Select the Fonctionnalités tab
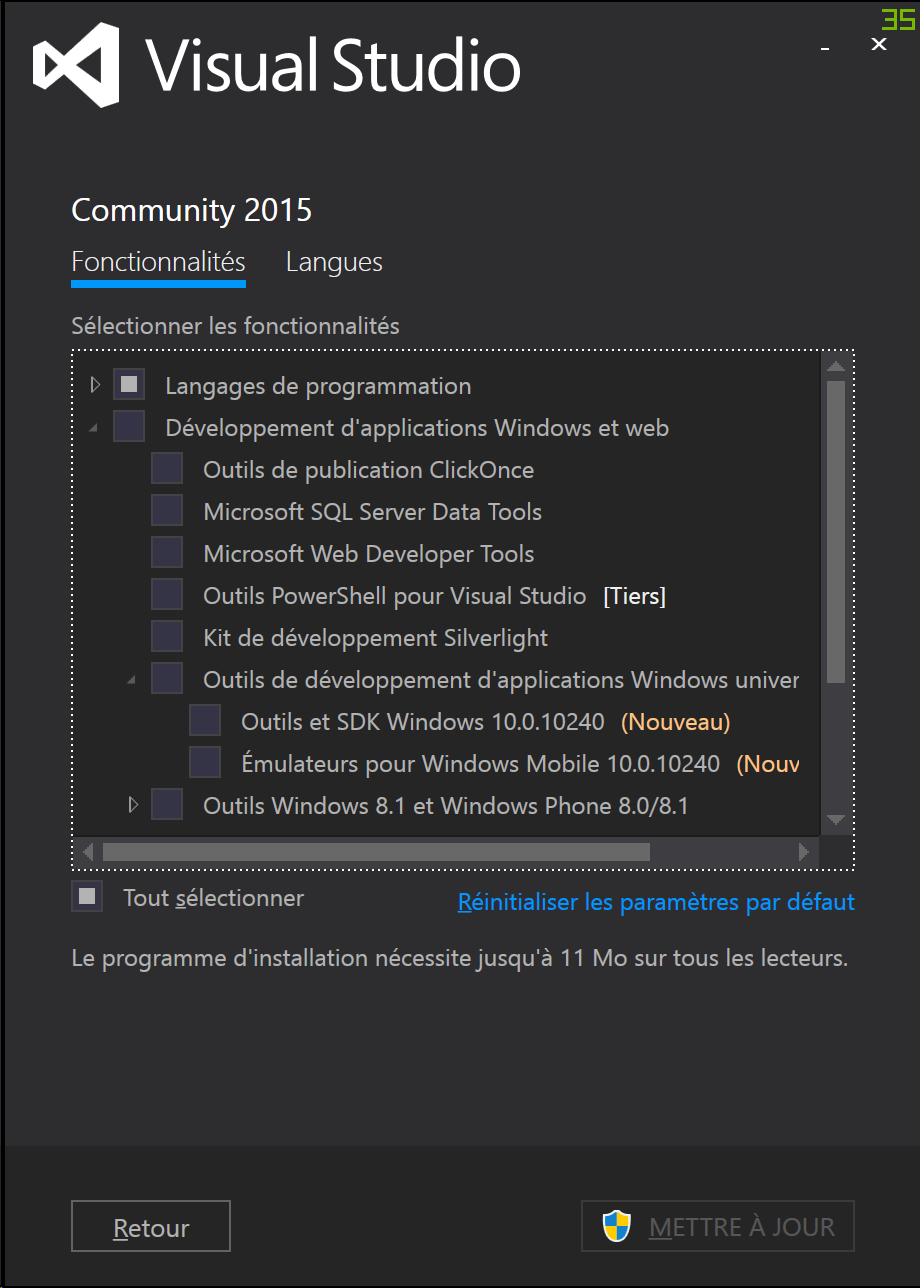This screenshot has width=920, height=1288. 158,262
